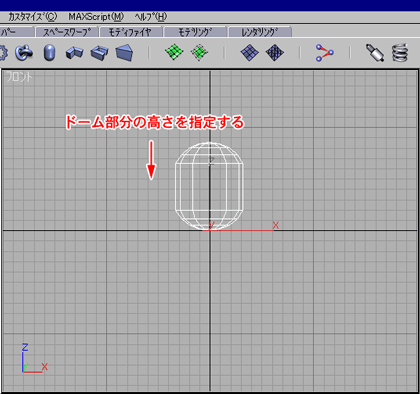
Task: Choose the Damper object icon
Action: (x=375, y=53)
